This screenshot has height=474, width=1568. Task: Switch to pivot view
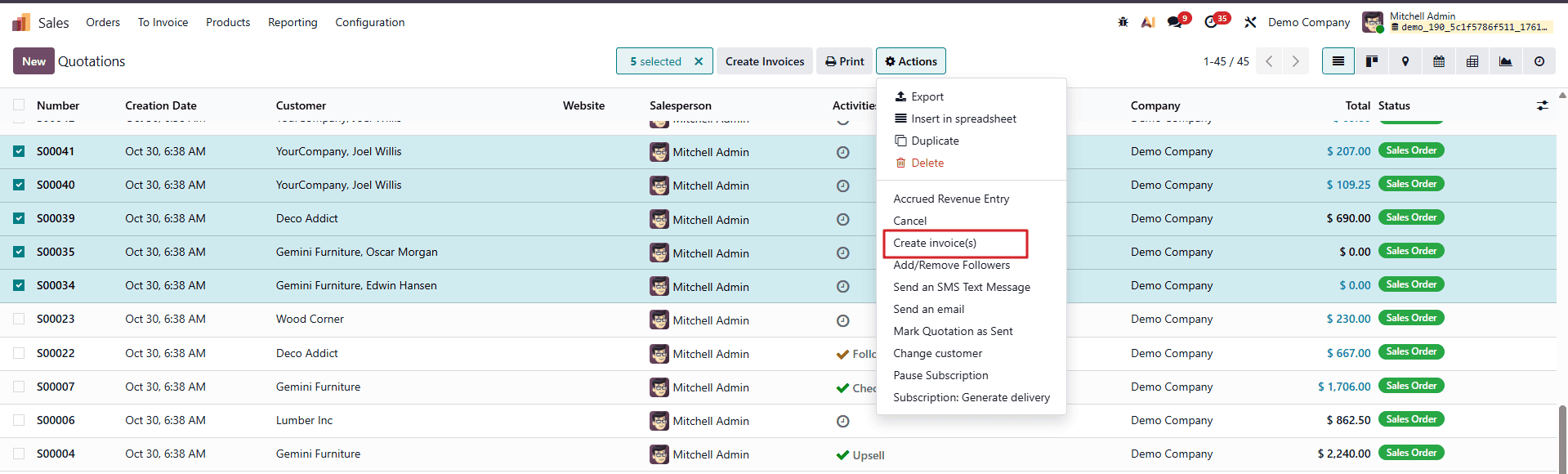click(1472, 61)
